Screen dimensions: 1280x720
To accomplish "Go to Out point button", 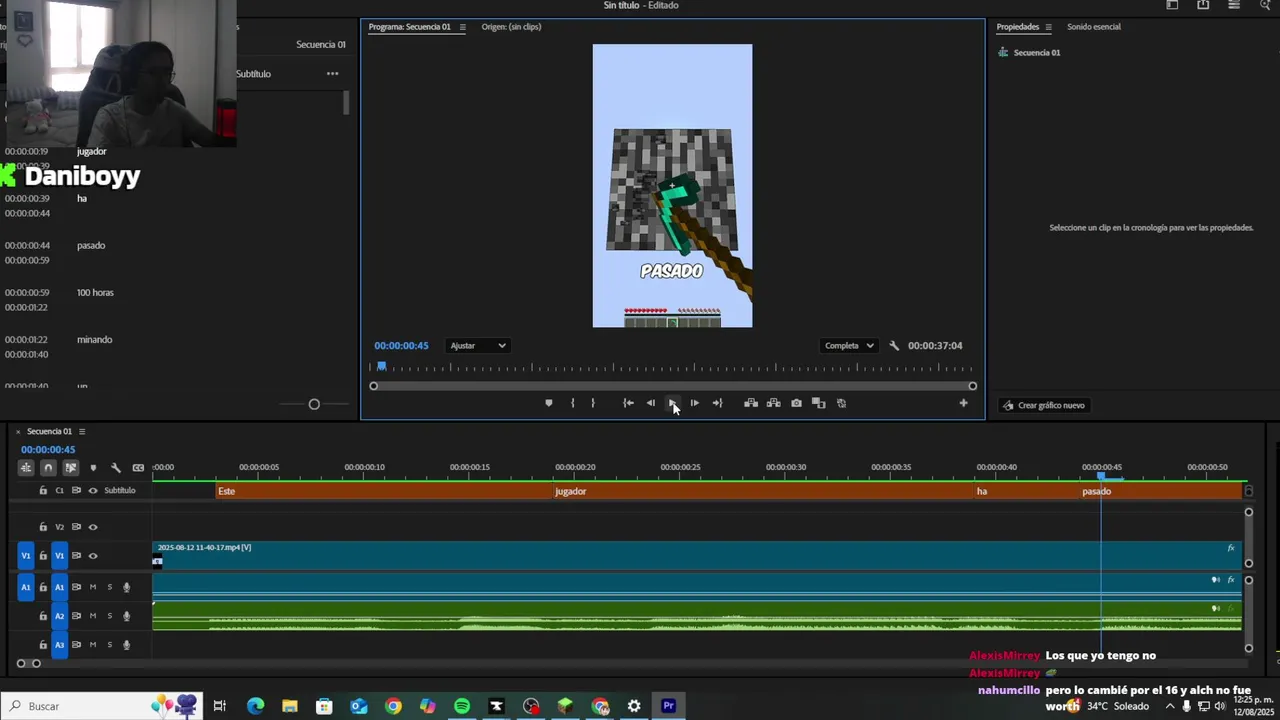I will [x=717, y=403].
